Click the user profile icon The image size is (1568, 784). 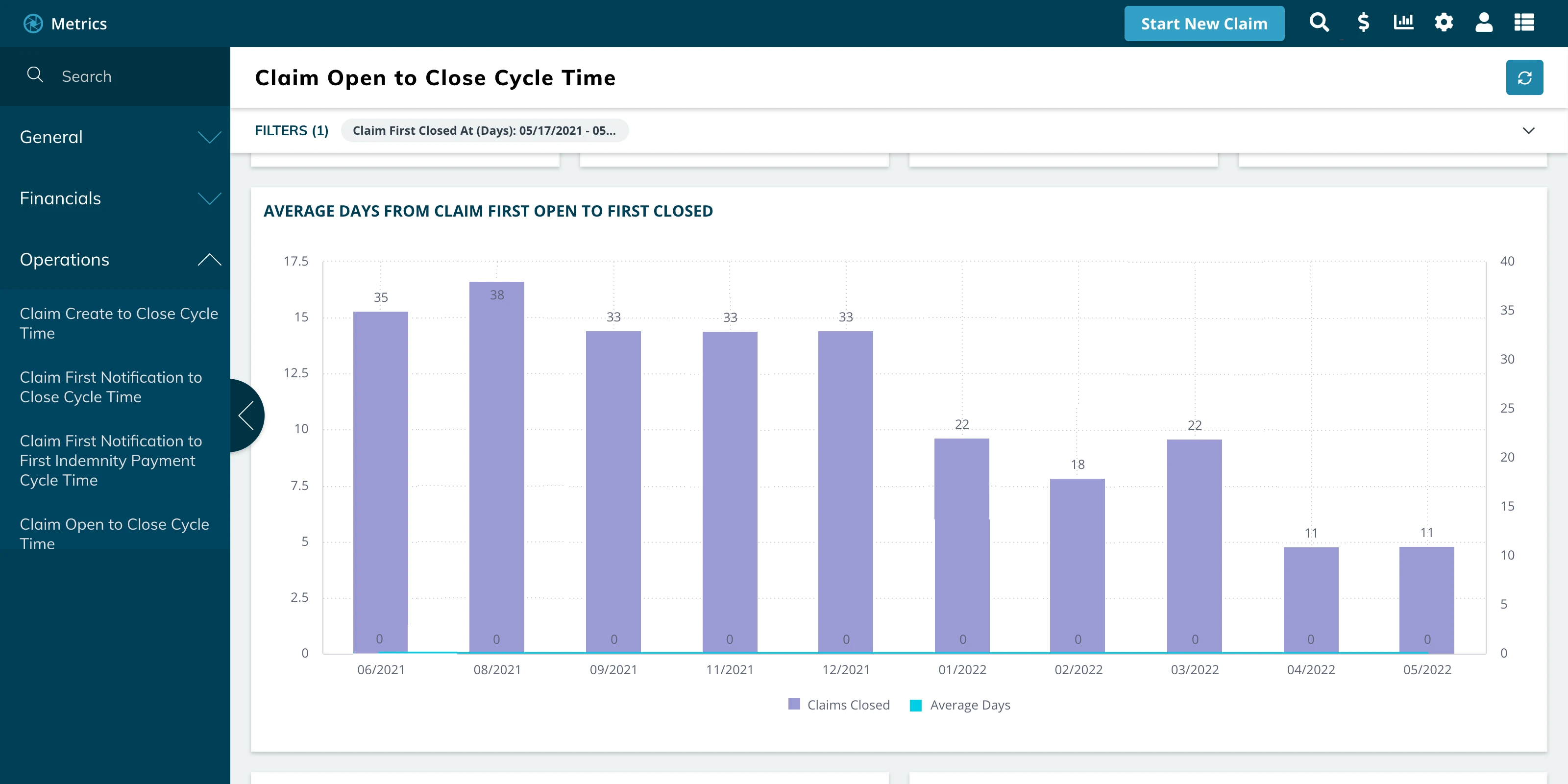pyautogui.click(x=1483, y=23)
